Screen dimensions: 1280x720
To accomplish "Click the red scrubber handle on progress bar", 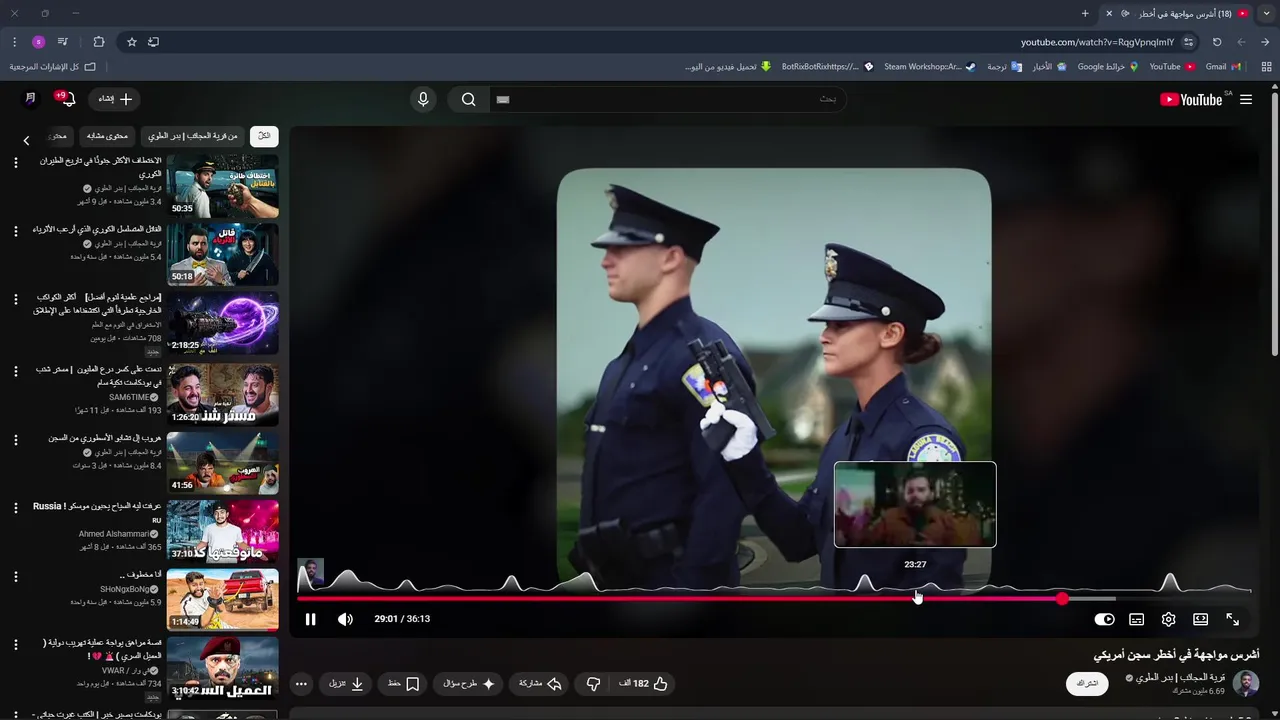I will [1062, 599].
